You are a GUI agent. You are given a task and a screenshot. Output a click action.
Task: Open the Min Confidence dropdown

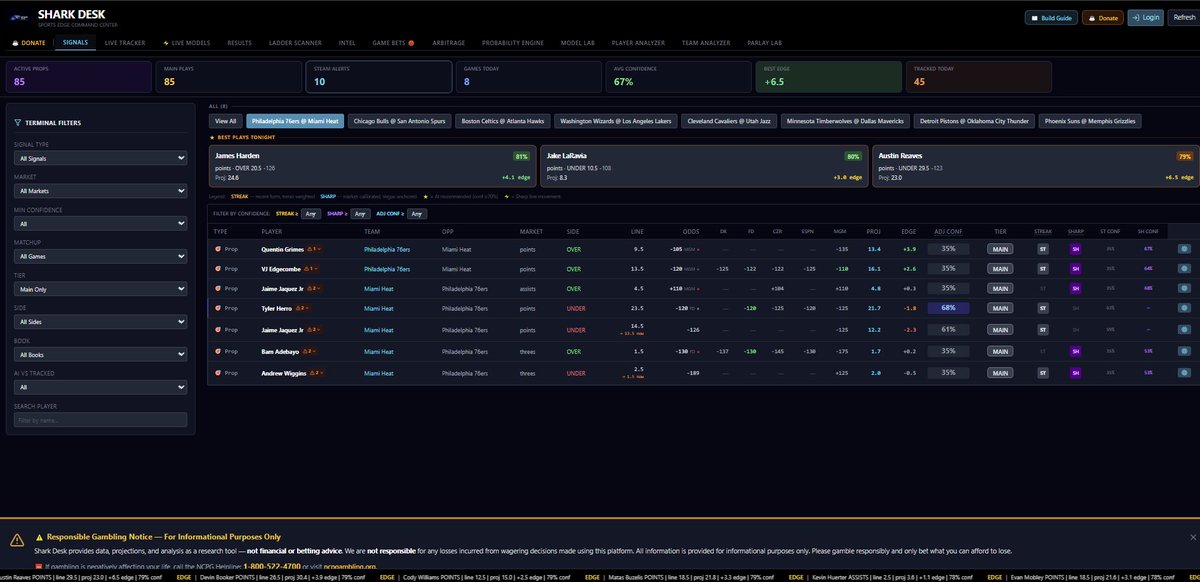100,224
